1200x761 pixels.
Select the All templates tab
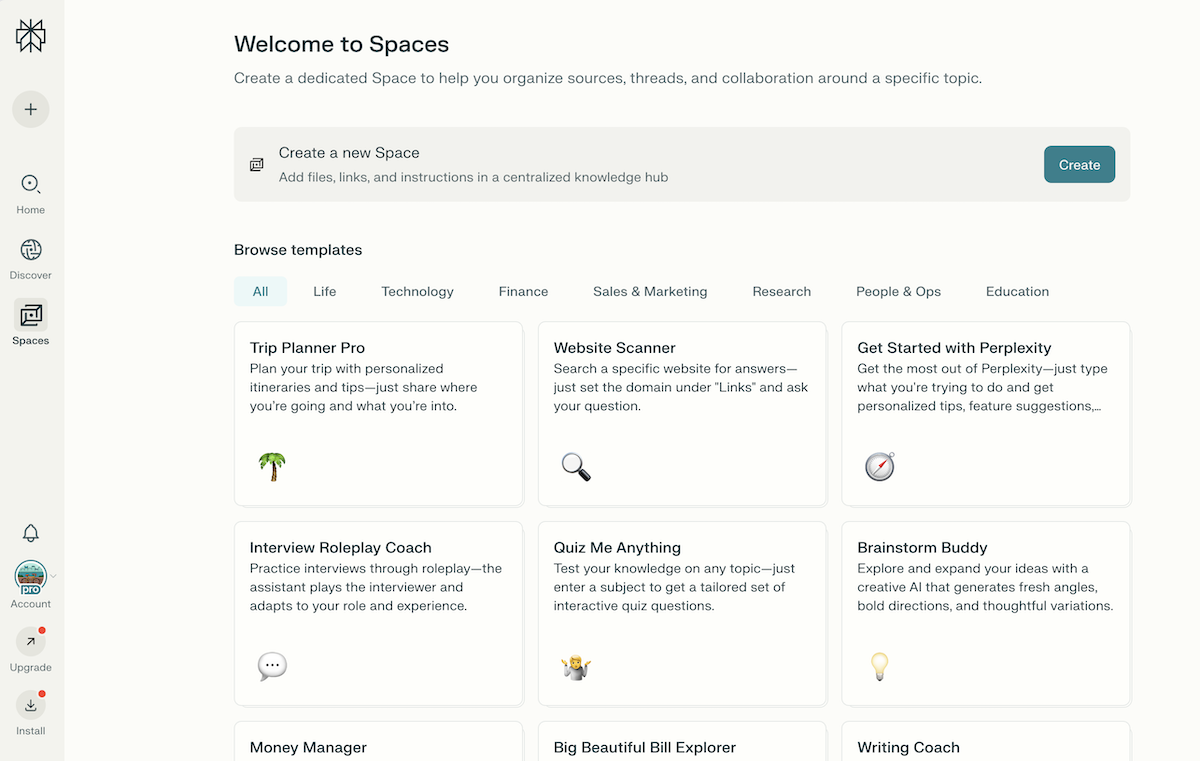[x=260, y=292]
